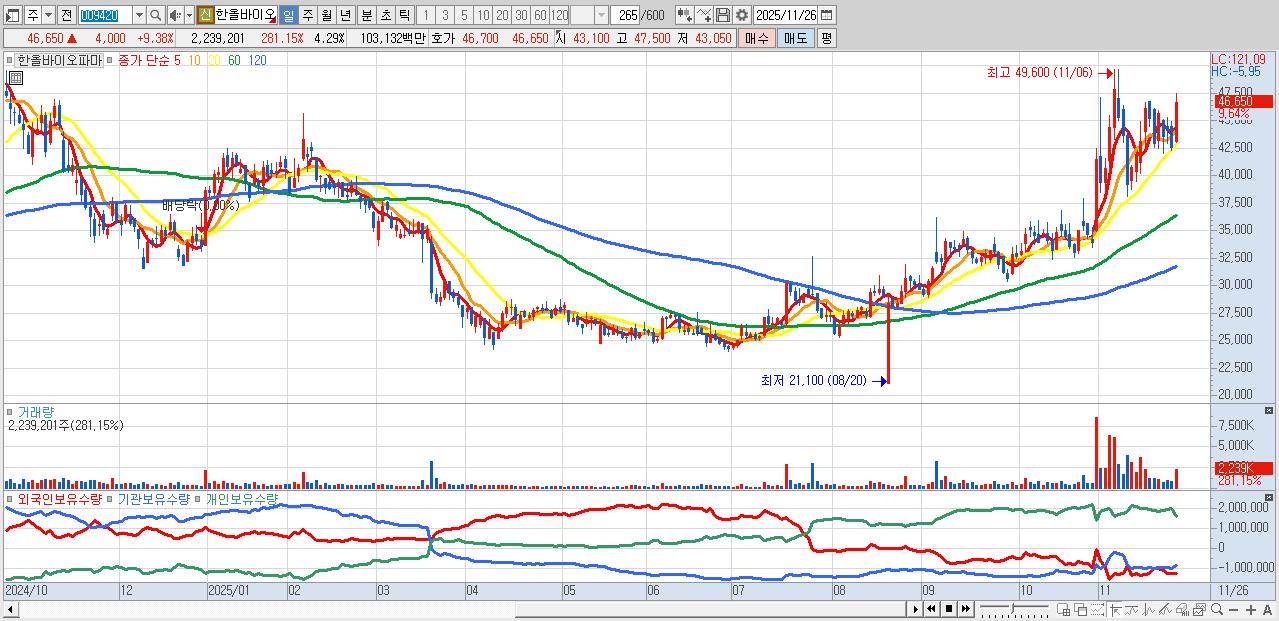Click the region add window icon
Screen dimensions: 1279x621
click(1063, 609)
